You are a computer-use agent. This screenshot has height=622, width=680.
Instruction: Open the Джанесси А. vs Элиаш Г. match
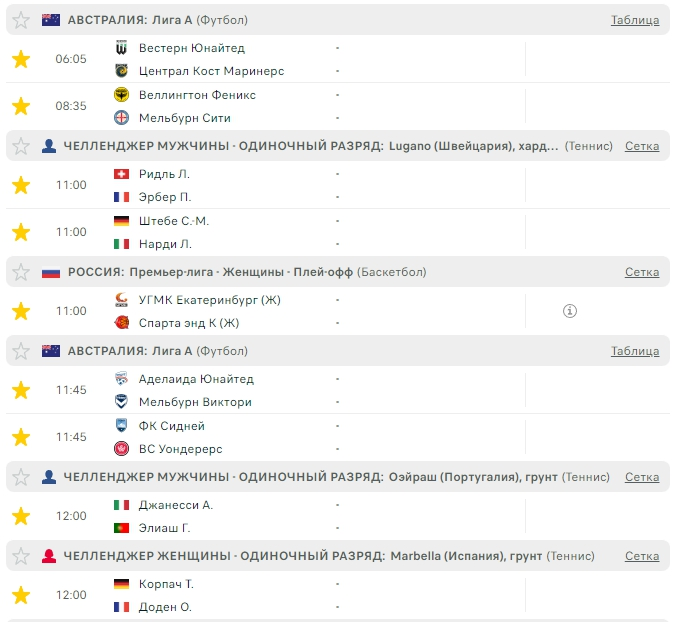point(300,516)
